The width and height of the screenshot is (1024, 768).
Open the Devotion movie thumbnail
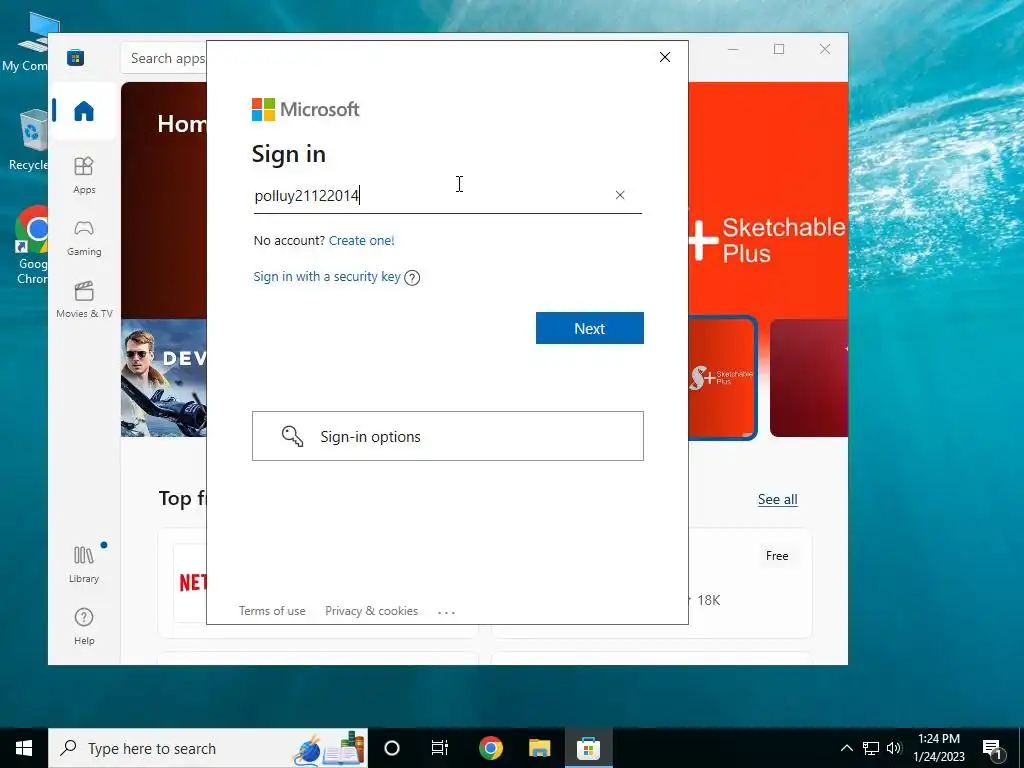click(164, 378)
